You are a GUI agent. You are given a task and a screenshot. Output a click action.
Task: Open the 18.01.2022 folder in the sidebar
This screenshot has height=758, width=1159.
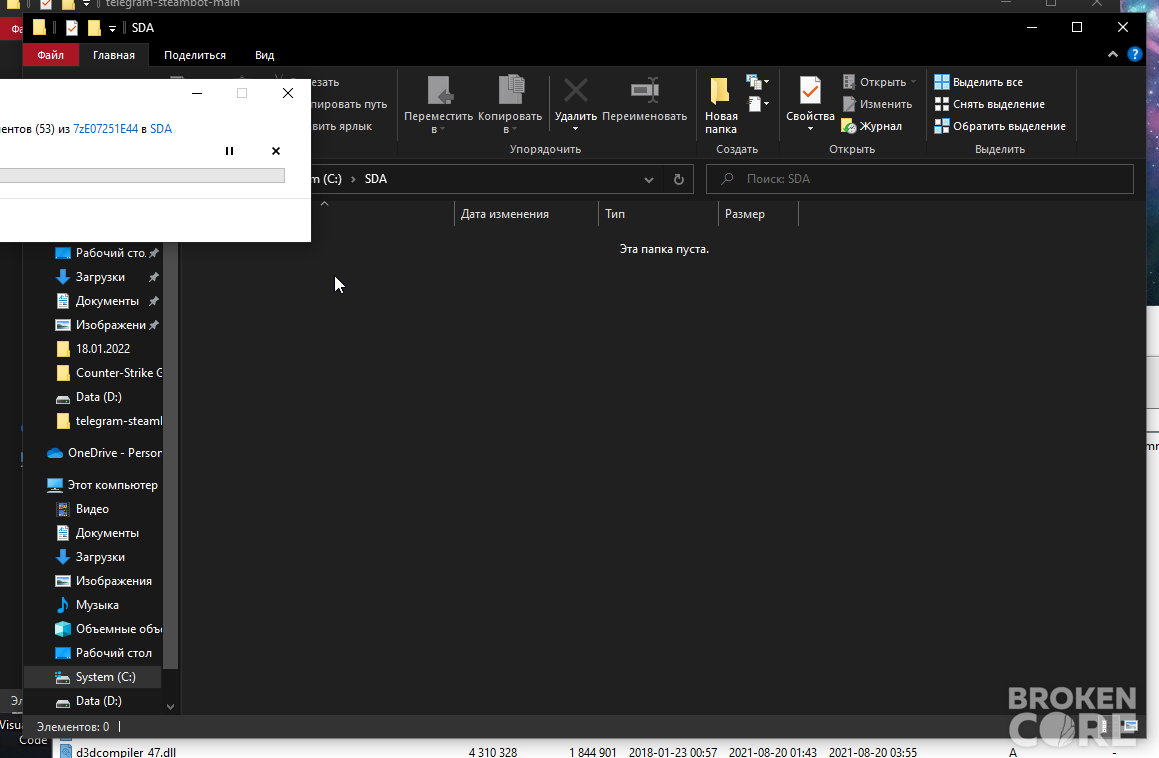(x=103, y=349)
